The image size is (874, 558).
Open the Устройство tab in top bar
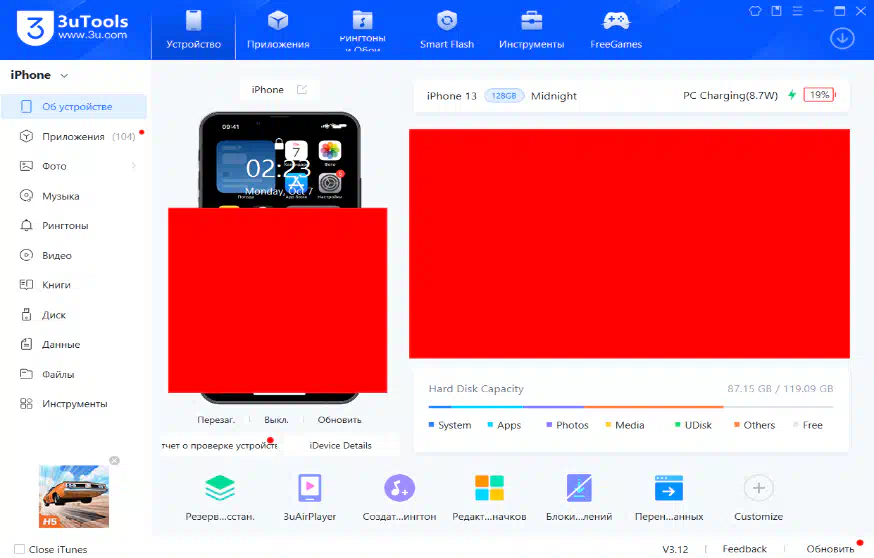point(193,30)
